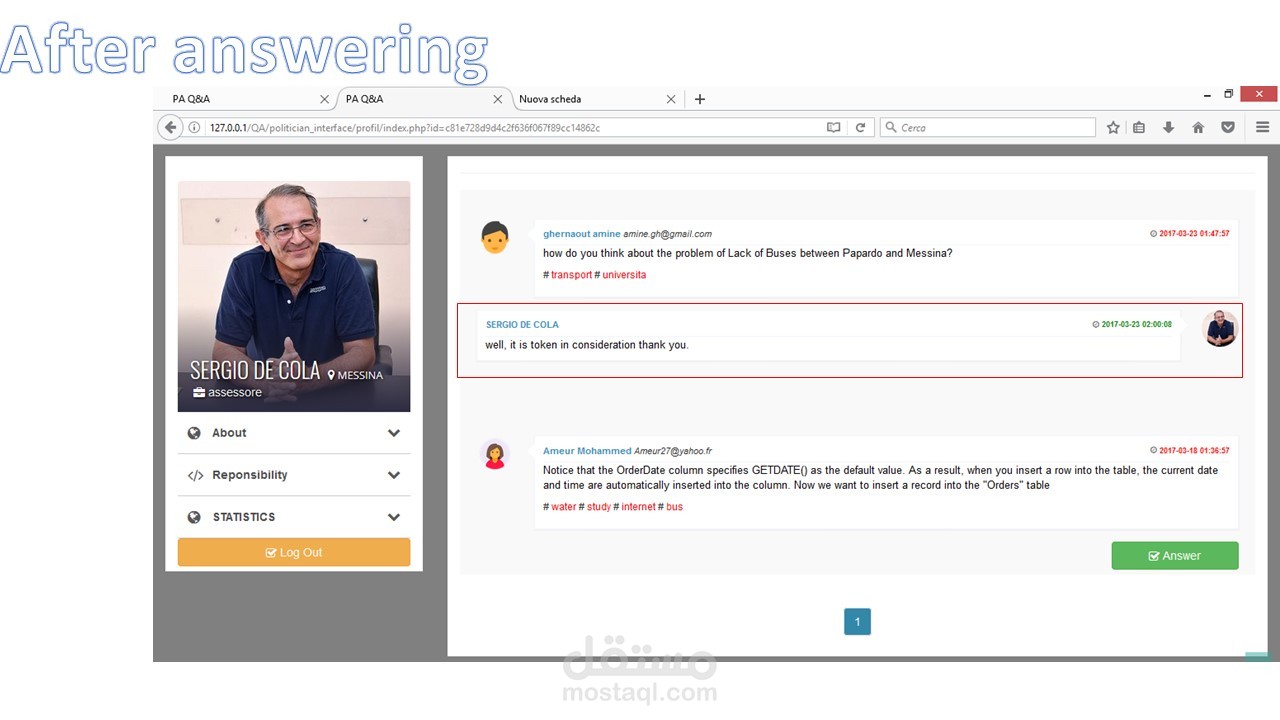The image size is (1280, 720).
Task: Click the globe icon beside STATISTICS
Action: pyautogui.click(x=194, y=517)
